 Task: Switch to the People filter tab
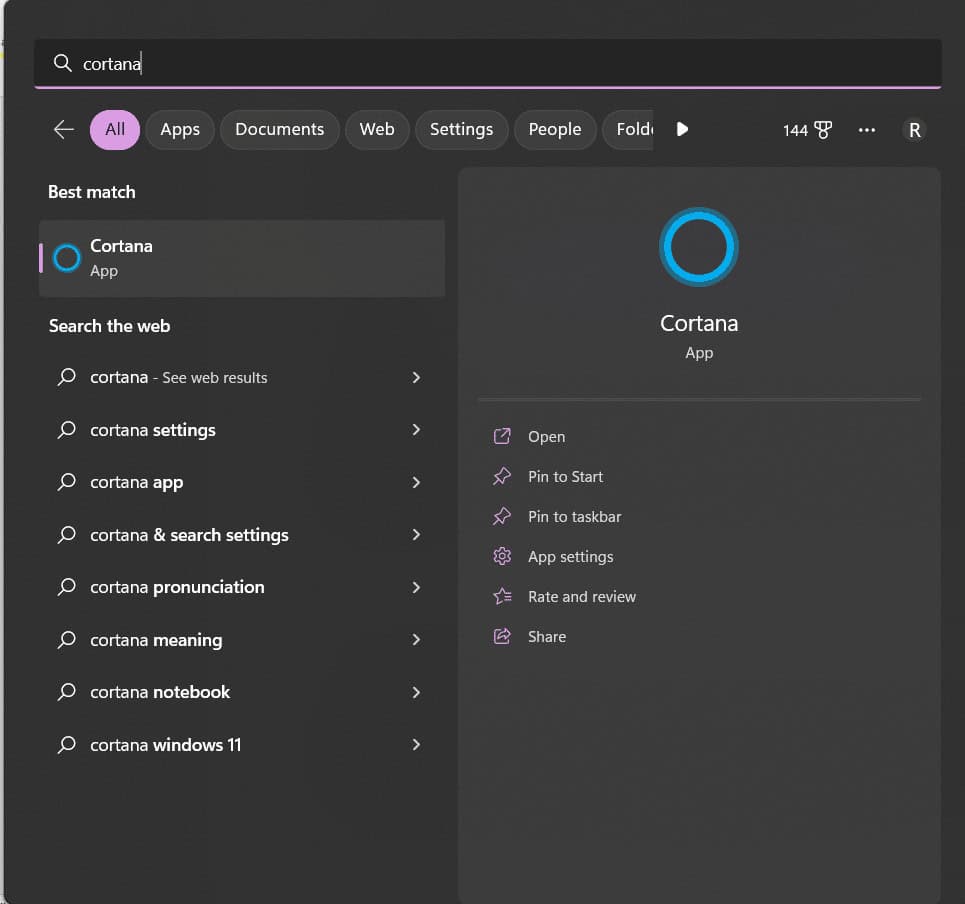555,130
